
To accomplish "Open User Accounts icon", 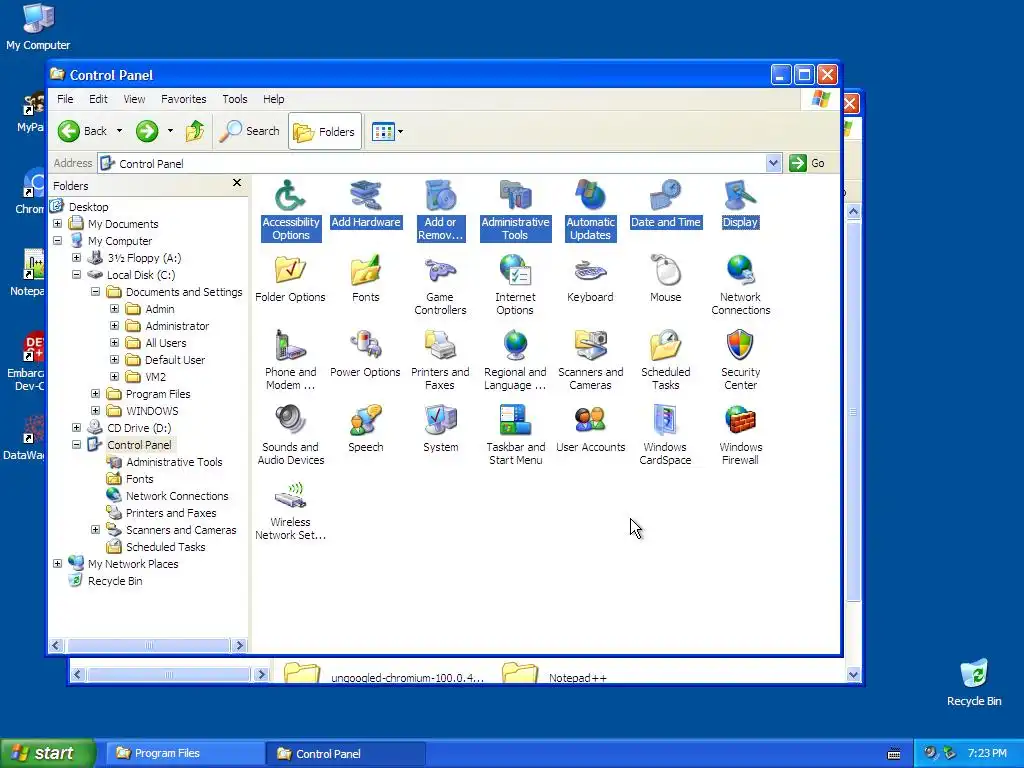I will click(x=590, y=429).
